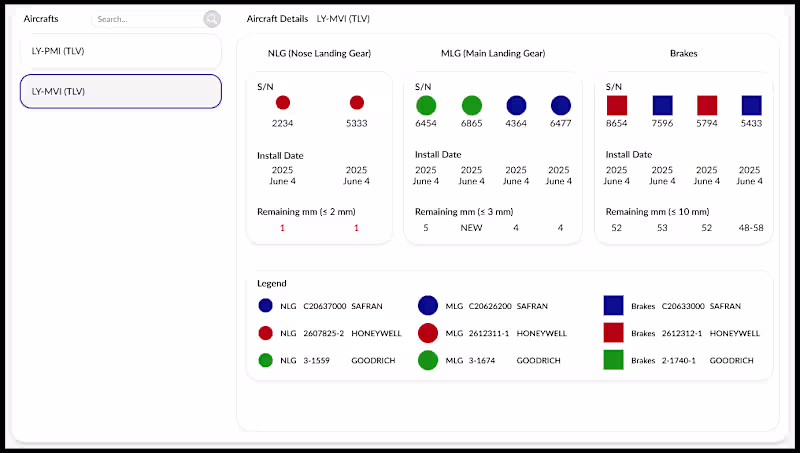Click legend red Brakes HONEYWELL square
The width and height of the screenshot is (800, 453).
(613, 333)
